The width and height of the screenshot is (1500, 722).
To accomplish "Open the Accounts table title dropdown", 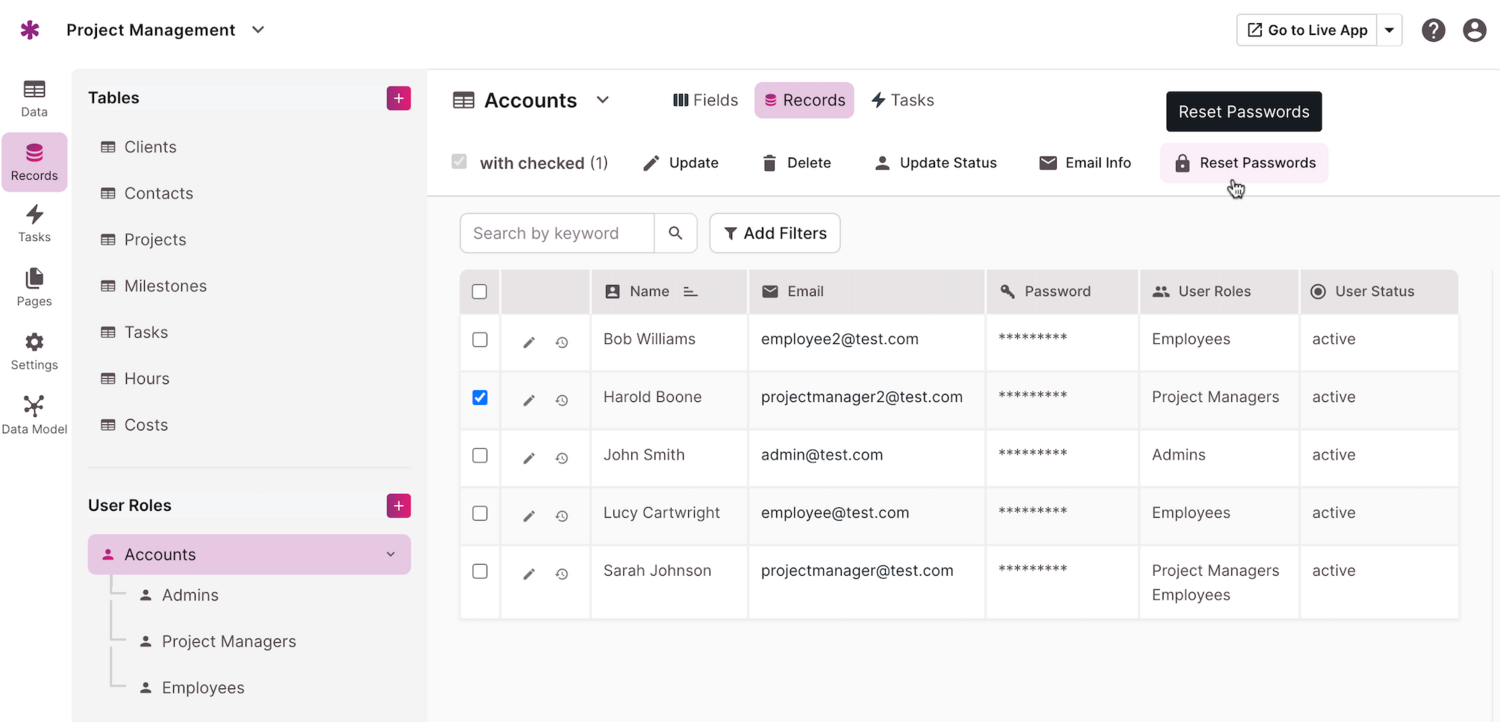I will click(602, 100).
